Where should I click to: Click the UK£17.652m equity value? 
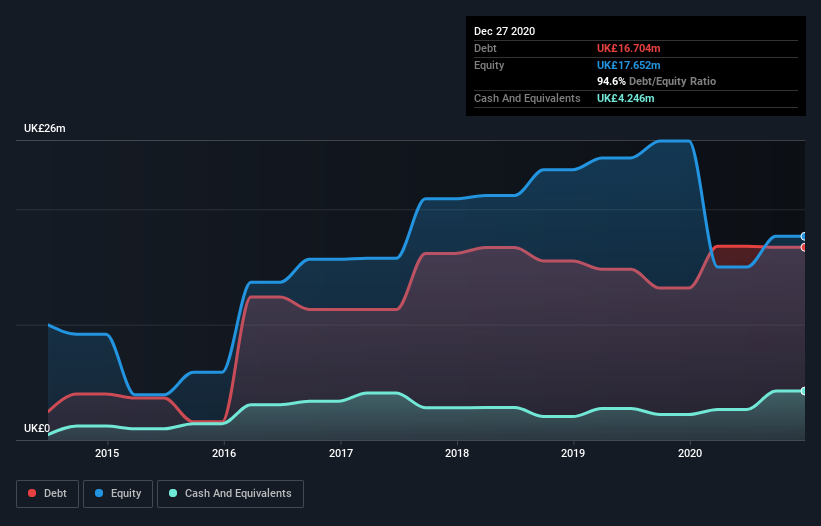[628, 65]
